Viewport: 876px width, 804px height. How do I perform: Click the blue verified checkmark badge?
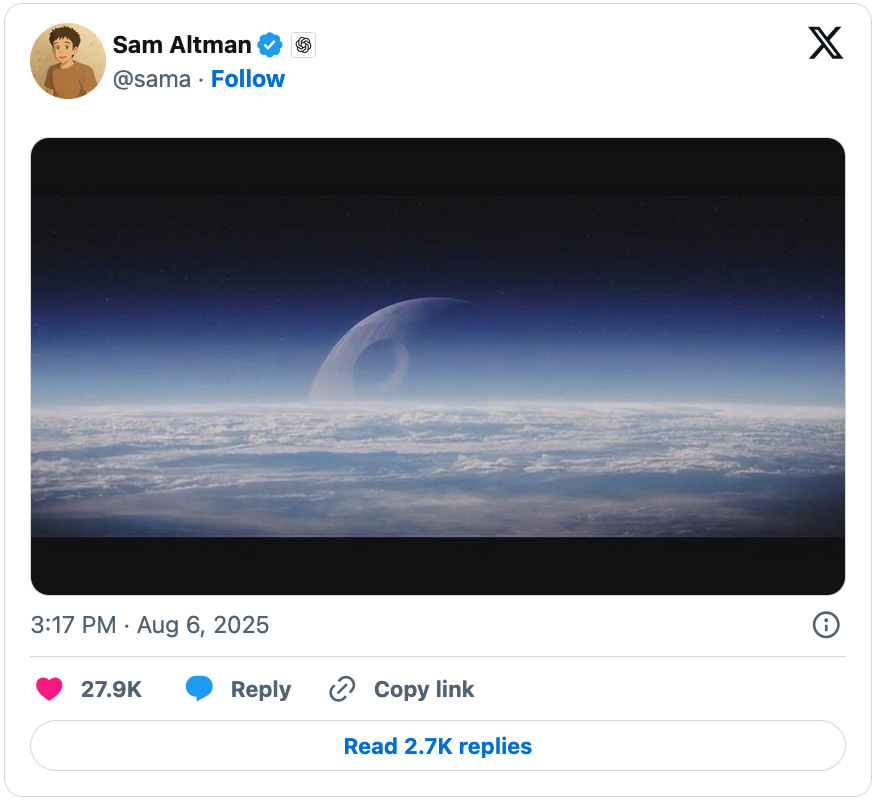click(x=269, y=44)
